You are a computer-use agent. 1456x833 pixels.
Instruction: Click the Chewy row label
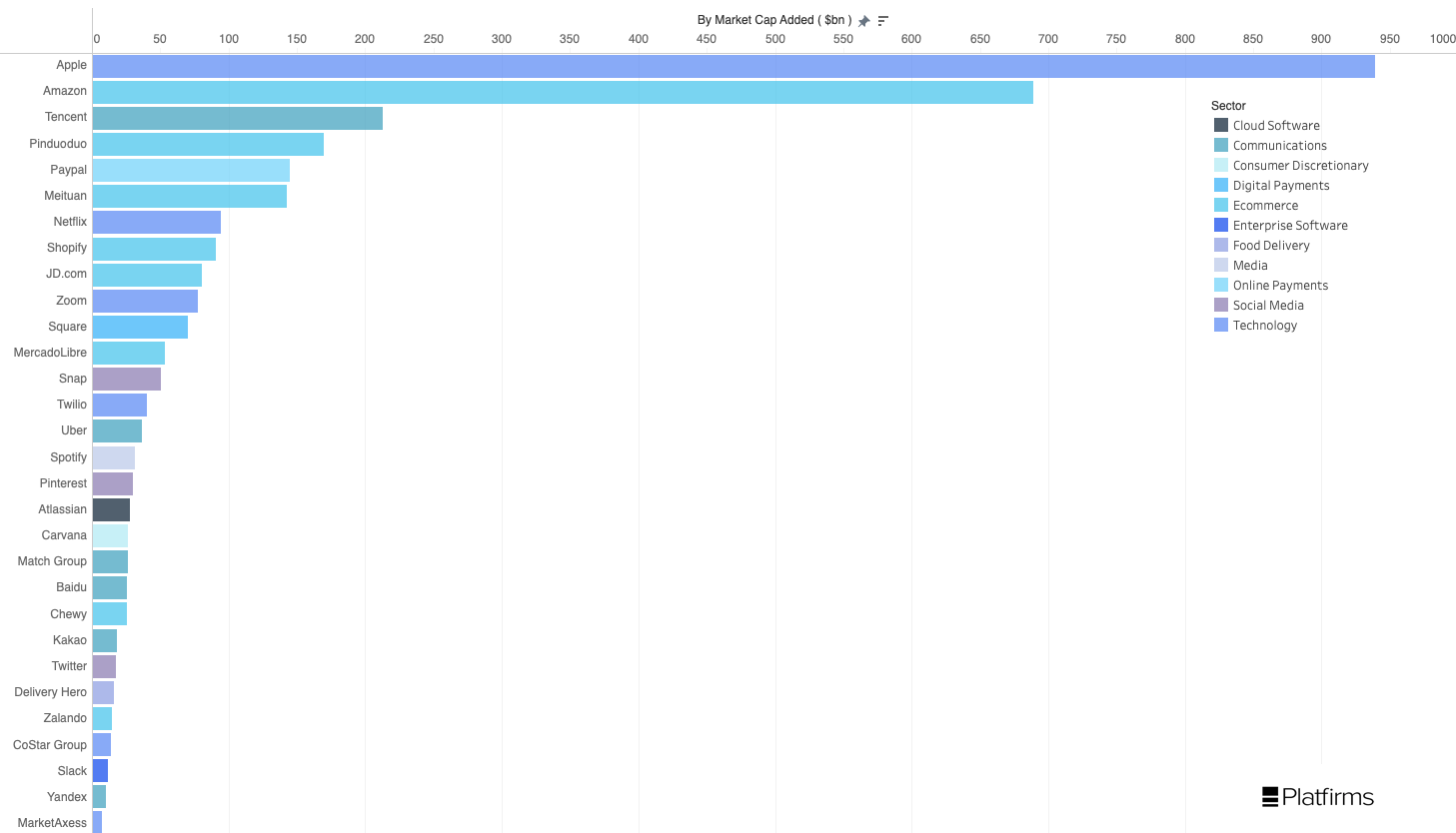68,614
